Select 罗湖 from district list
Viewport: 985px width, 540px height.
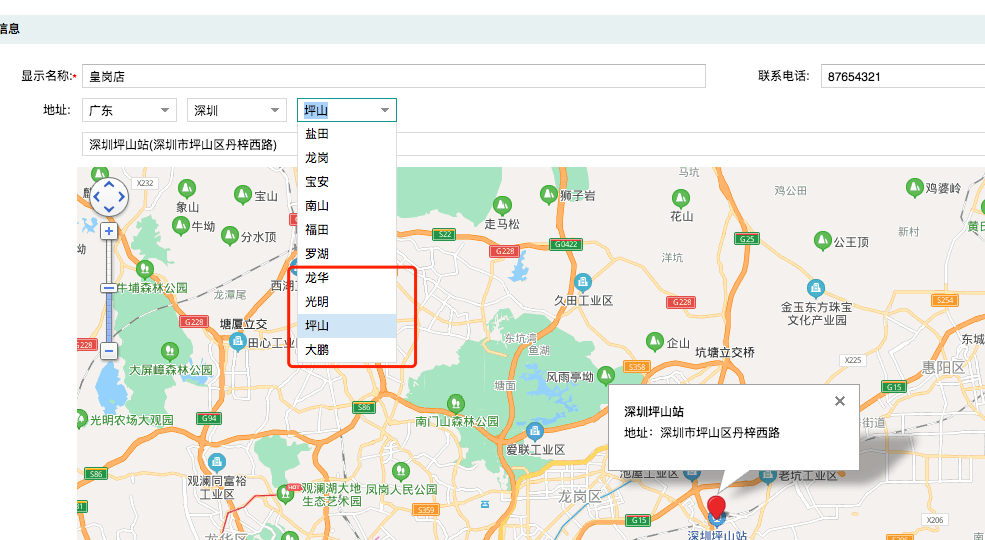pos(347,254)
